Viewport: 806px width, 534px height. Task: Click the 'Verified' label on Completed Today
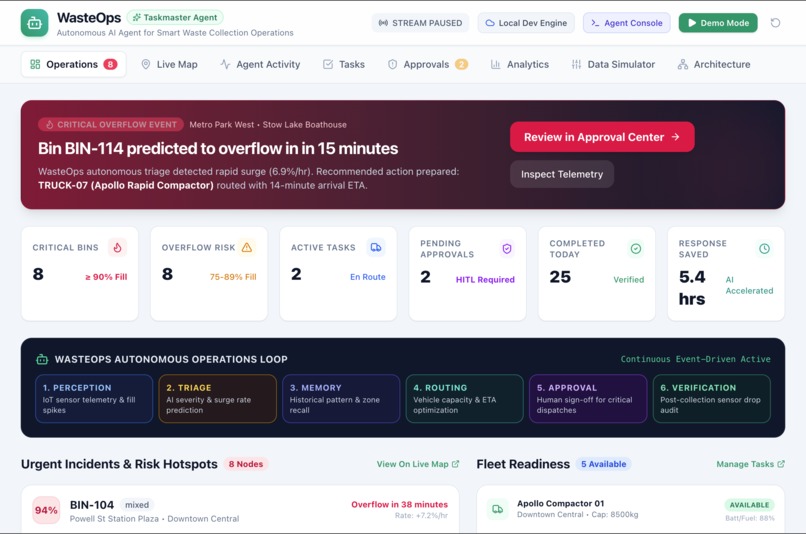coord(628,280)
